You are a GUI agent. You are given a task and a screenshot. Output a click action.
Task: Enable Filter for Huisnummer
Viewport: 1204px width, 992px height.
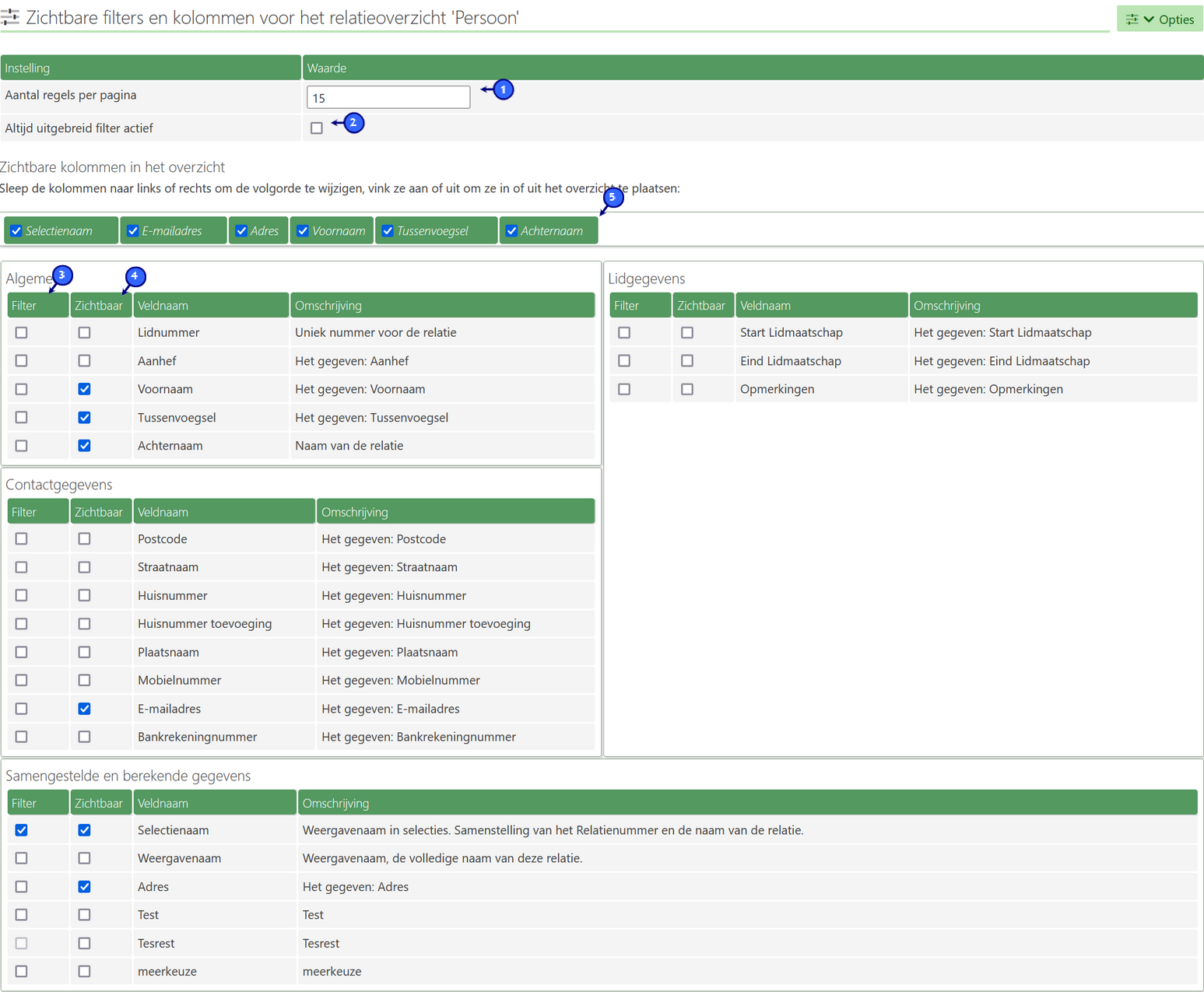point(22,595)
